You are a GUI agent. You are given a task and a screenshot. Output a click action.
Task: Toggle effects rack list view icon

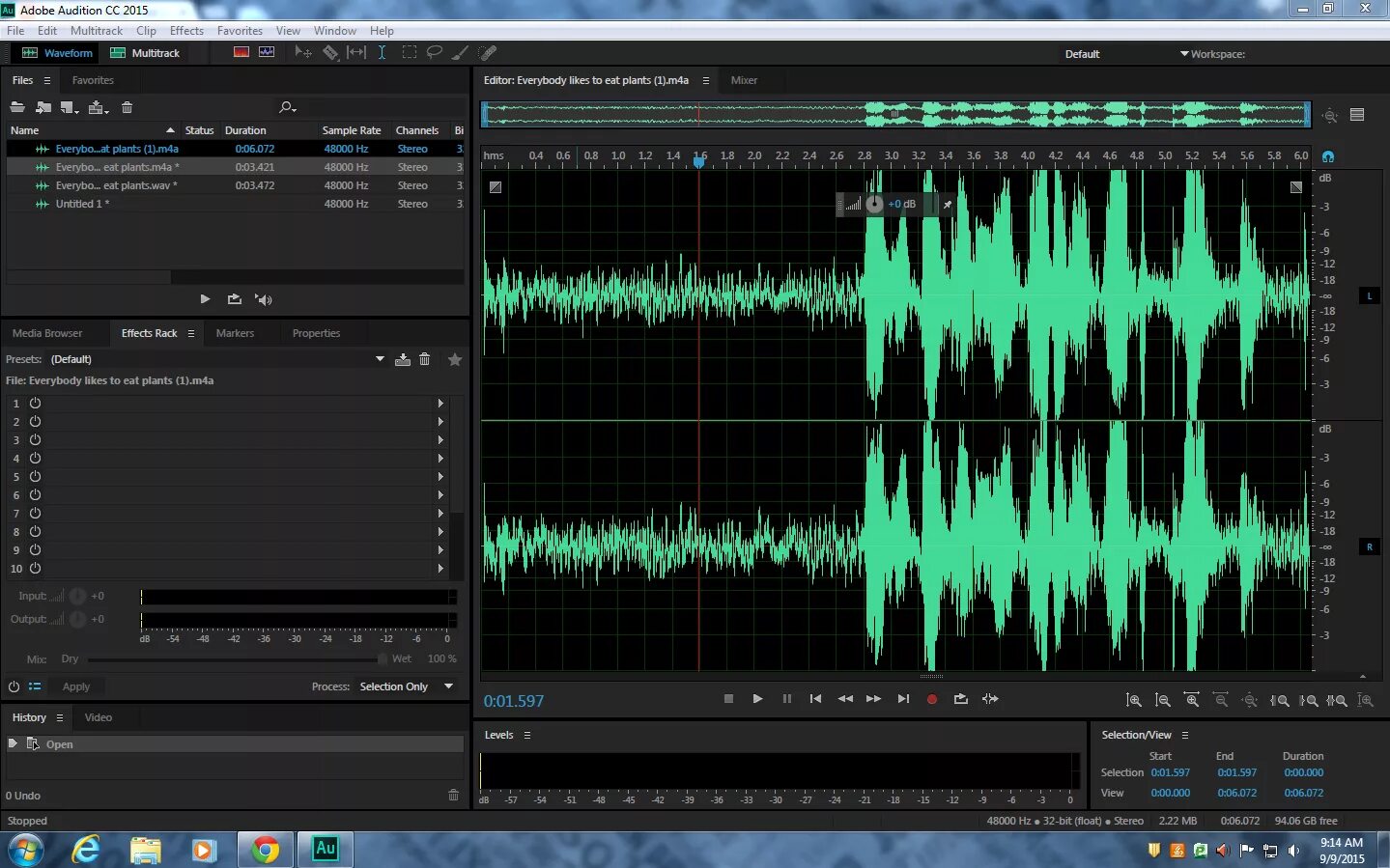(35, 686)
